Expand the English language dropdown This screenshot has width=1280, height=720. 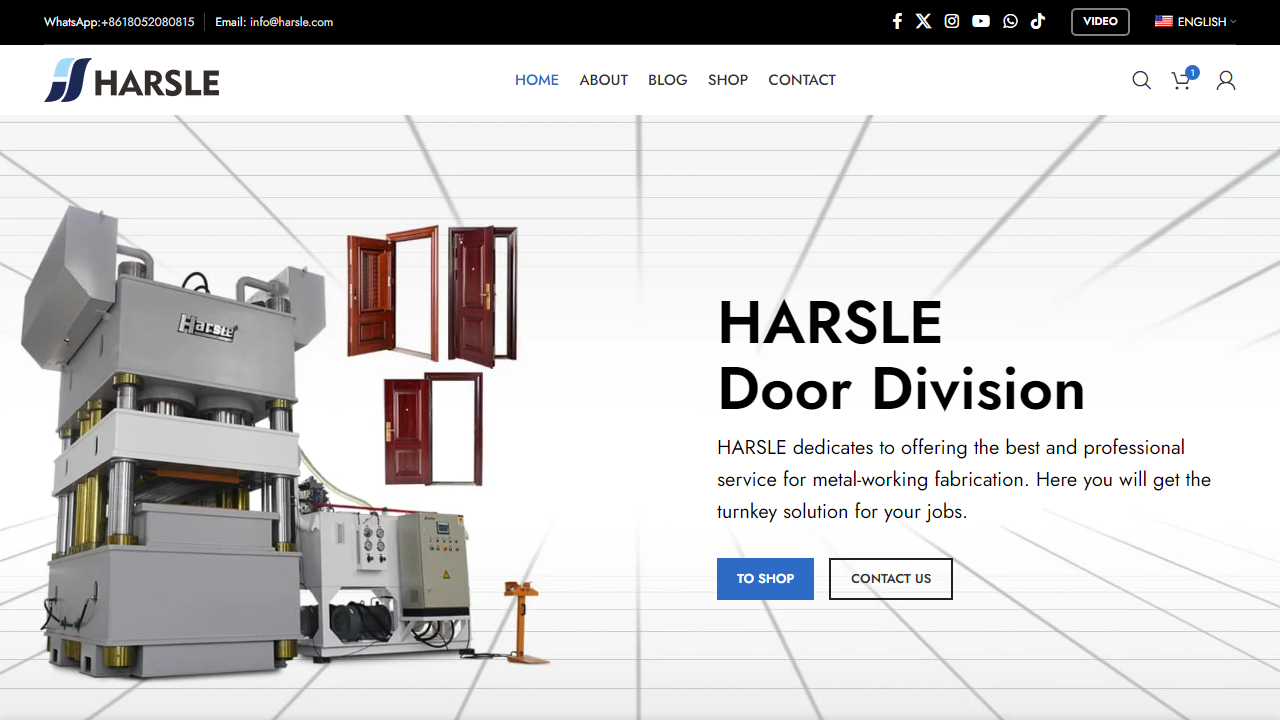[1196, 21]
